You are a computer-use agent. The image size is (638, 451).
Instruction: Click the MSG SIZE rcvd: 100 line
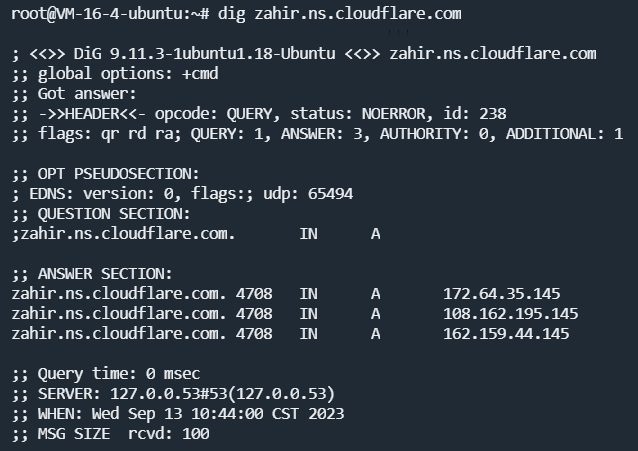click(110, 434)
